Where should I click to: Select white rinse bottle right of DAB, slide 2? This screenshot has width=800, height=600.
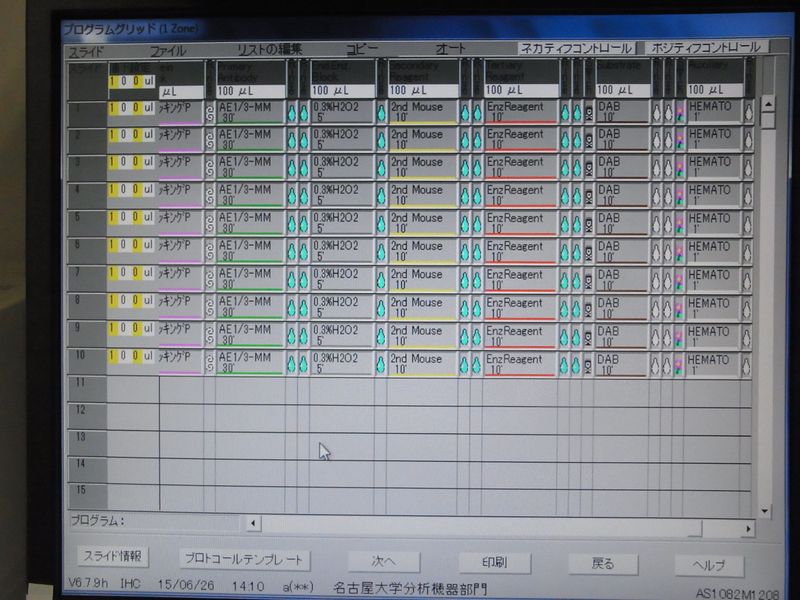click(657, 140)
